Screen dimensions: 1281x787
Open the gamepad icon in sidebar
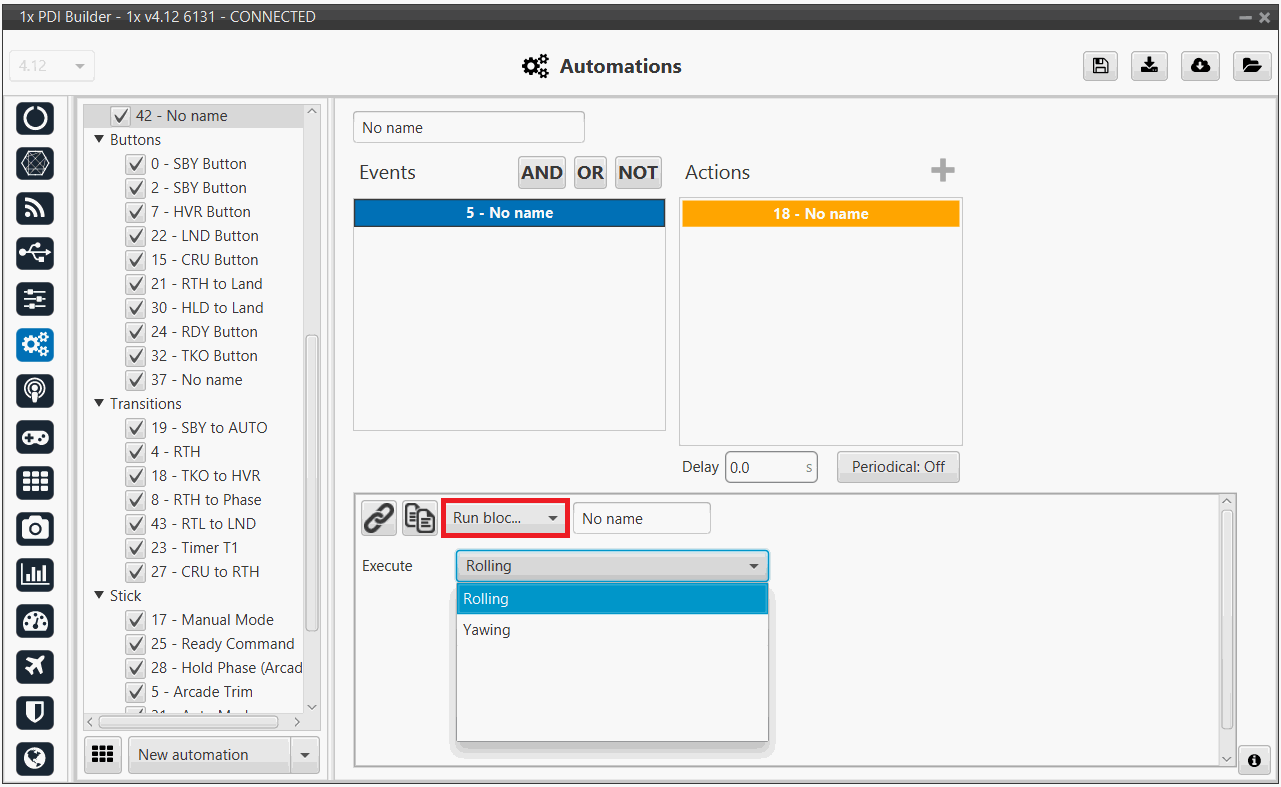(35, 436)
